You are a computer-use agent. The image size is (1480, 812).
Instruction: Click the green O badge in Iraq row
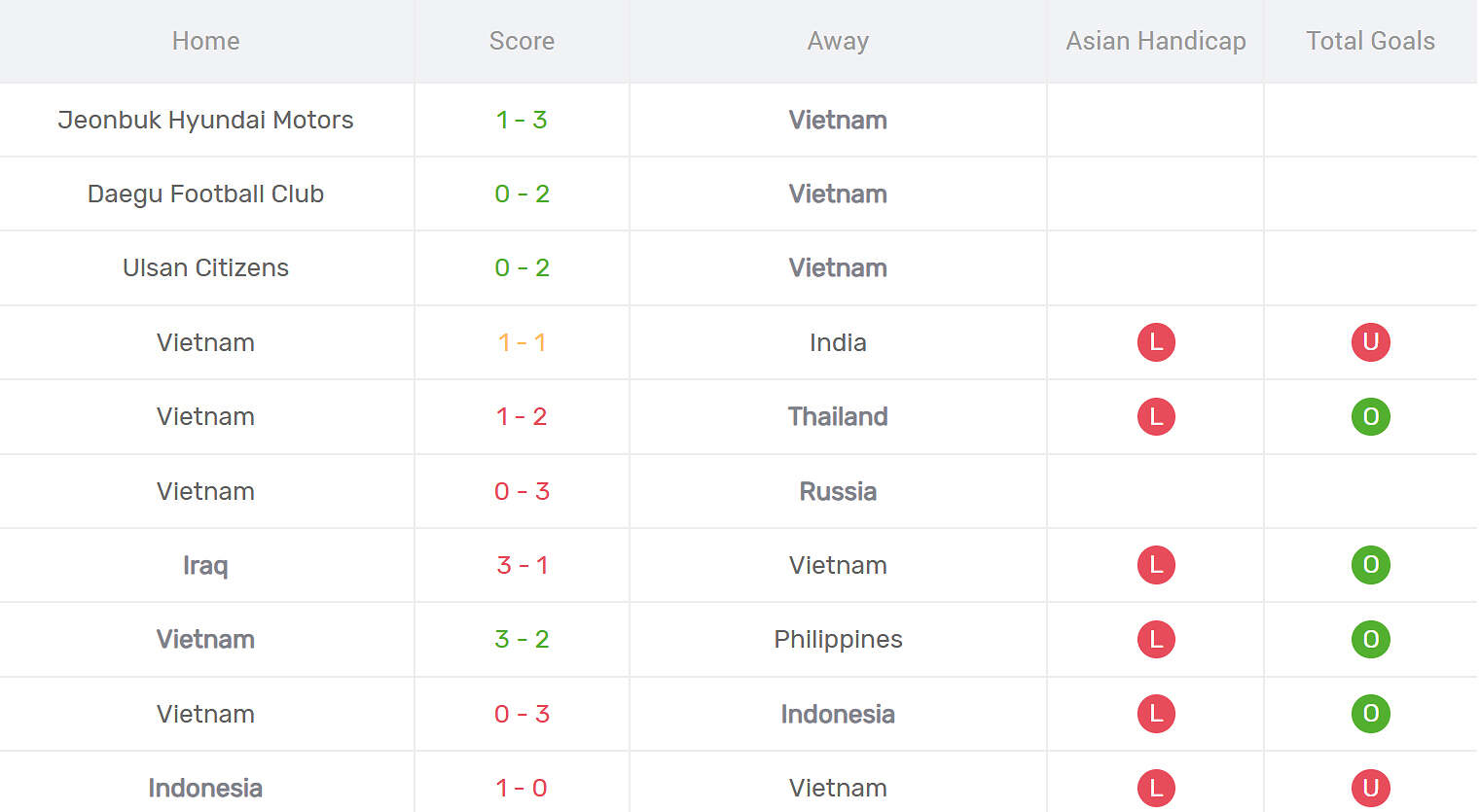click(1370, 565)
